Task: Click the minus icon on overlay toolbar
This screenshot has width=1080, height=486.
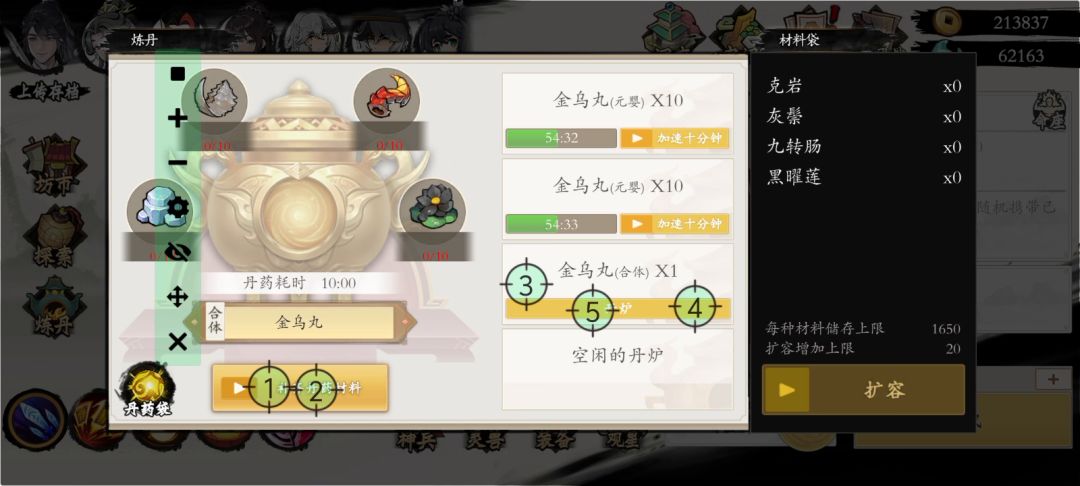Action: click(x=178, y=163)
